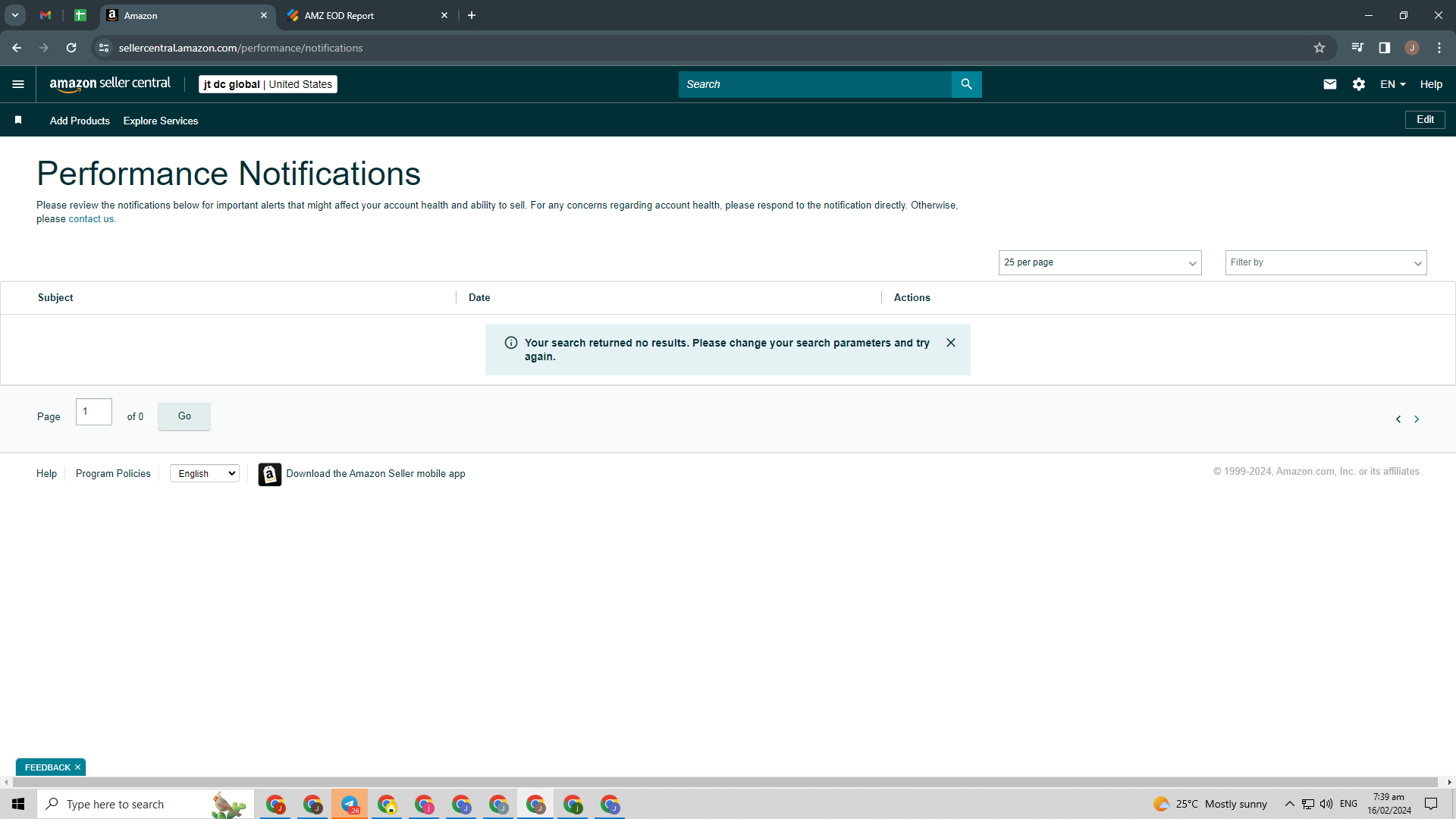Open Telegram from the taskbar
The width and height of the screenshot is (1456, 819).
point(350,804)
